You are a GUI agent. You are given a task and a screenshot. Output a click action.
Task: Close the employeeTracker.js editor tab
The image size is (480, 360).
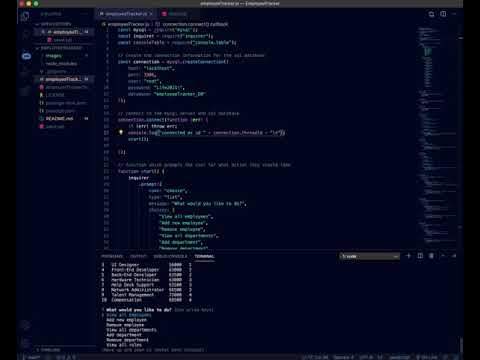(x=151, y=14)
